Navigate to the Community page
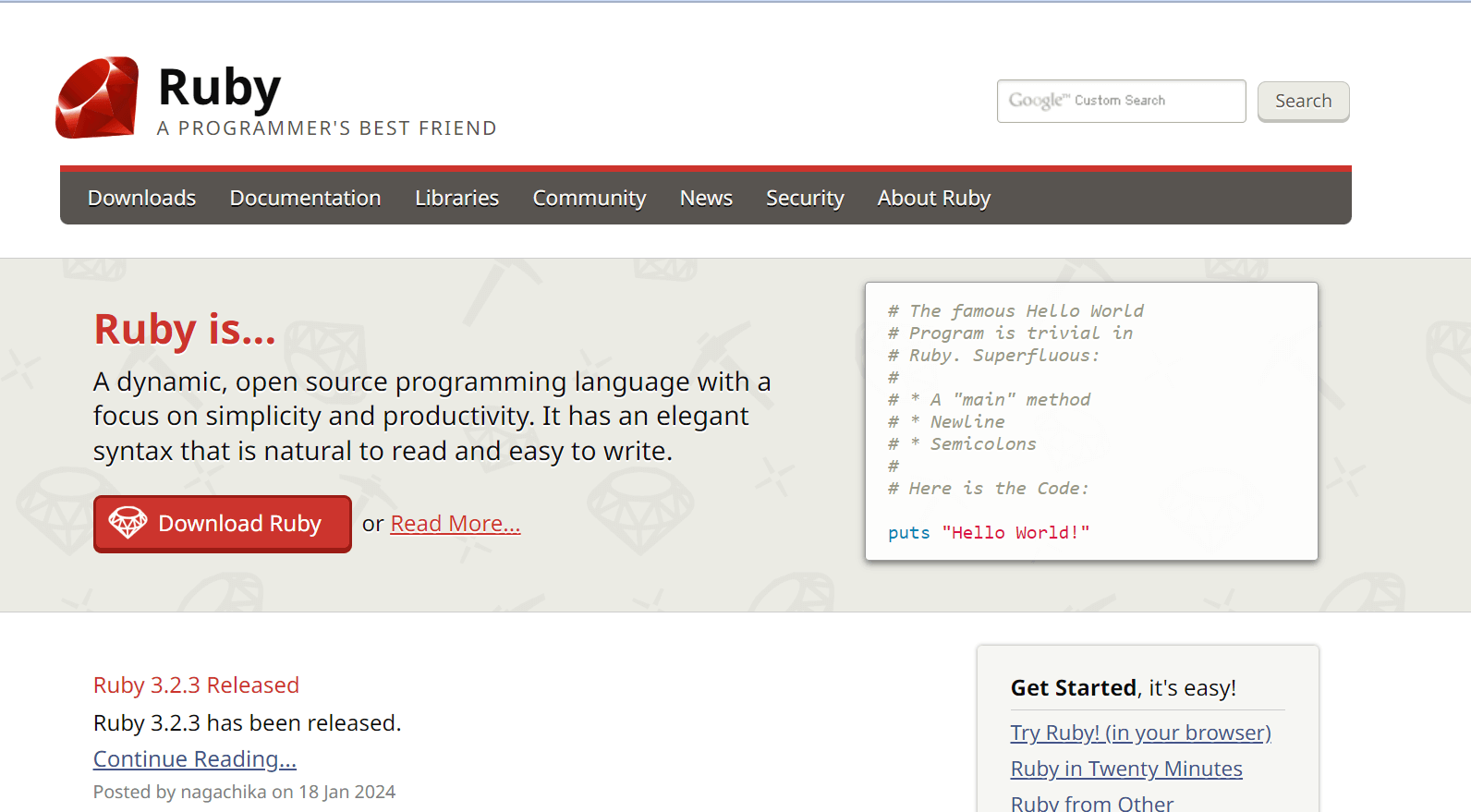 [589, 198]
